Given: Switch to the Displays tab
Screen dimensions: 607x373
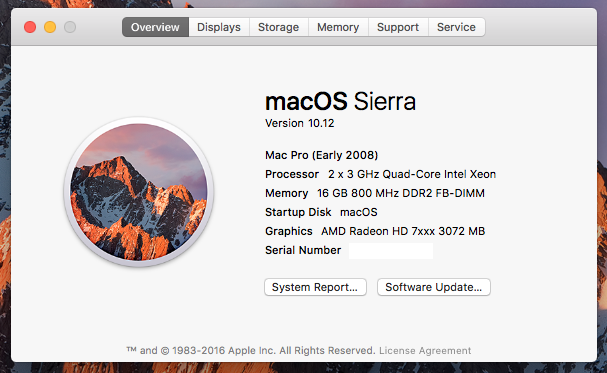Looking at the screenshot, I should (x=219, y=27).
